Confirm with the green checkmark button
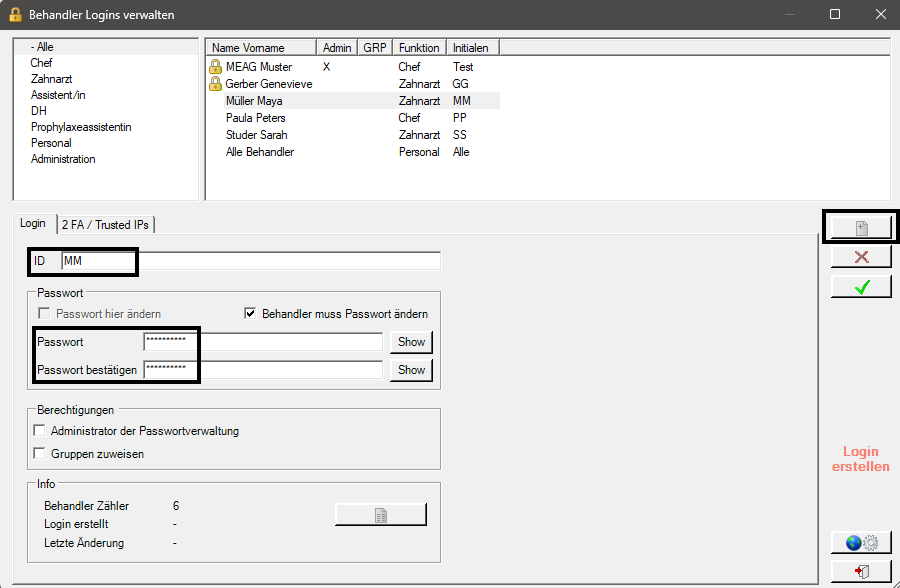The width and height of the screenshot is (900, 588). [861, 287]
